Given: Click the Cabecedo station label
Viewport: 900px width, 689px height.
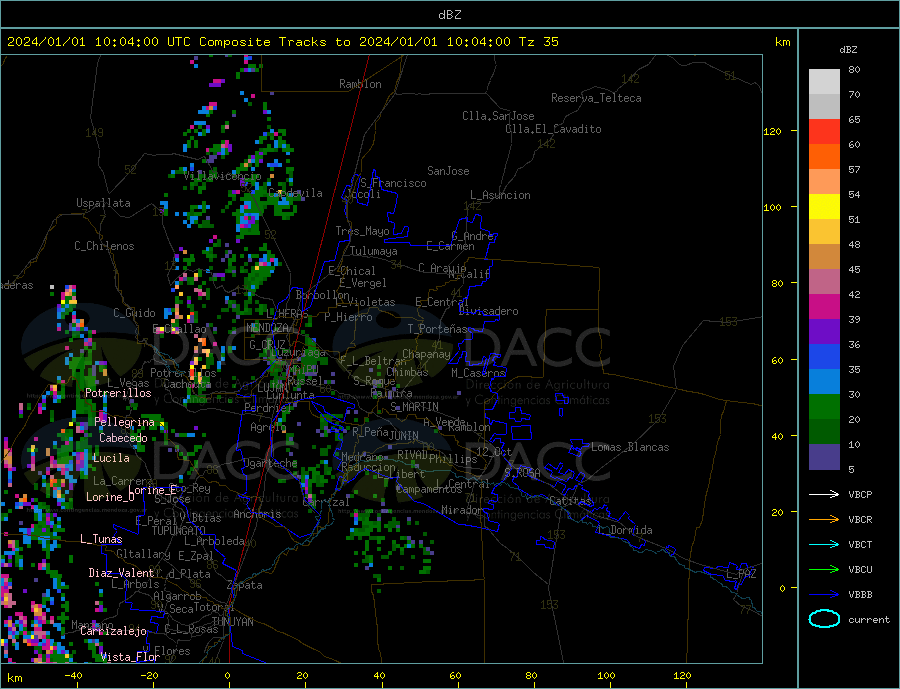Looking at the screenshot, I should (x=123, y=438).
